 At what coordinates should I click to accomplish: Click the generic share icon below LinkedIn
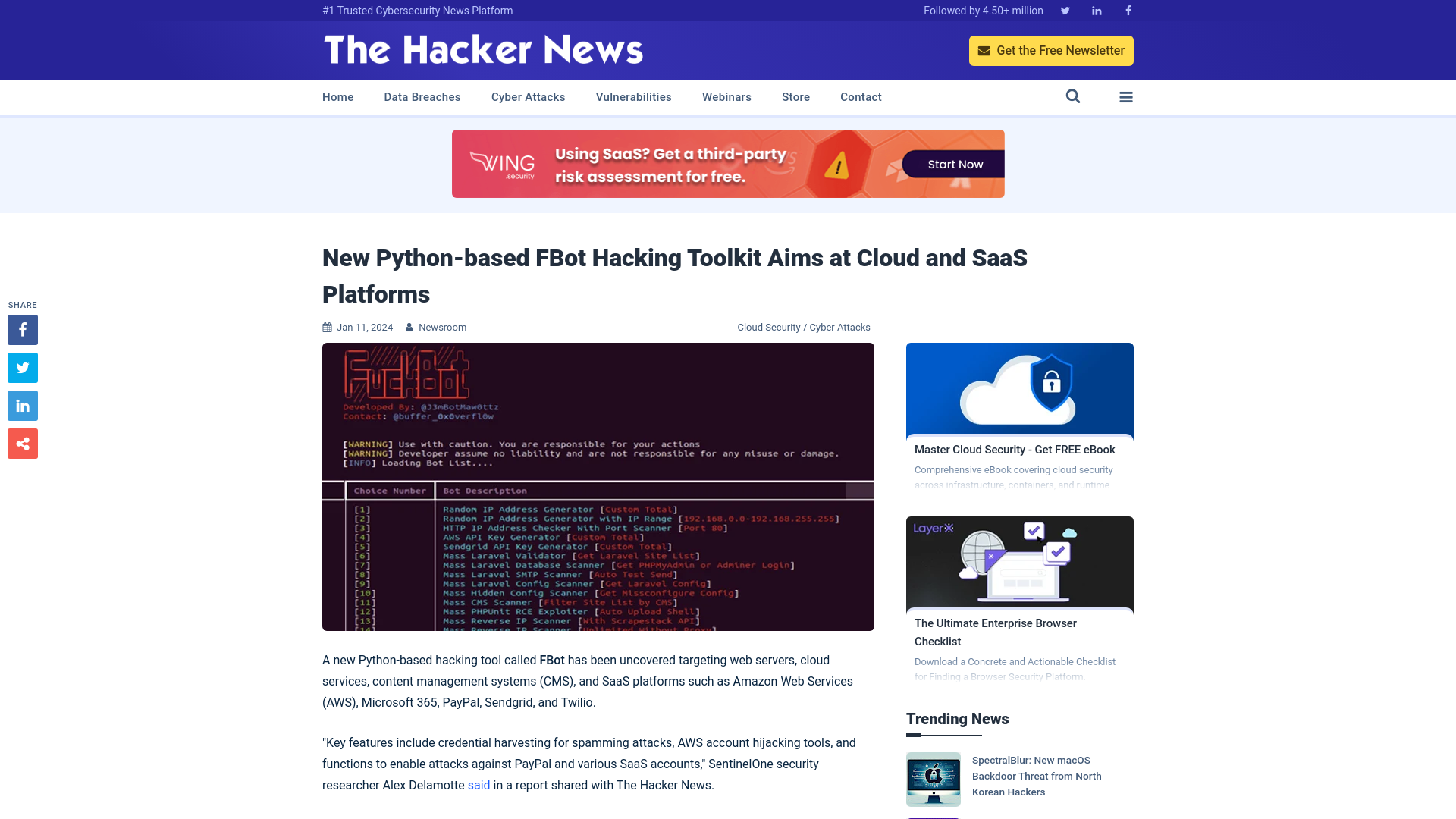pos(22,443)
